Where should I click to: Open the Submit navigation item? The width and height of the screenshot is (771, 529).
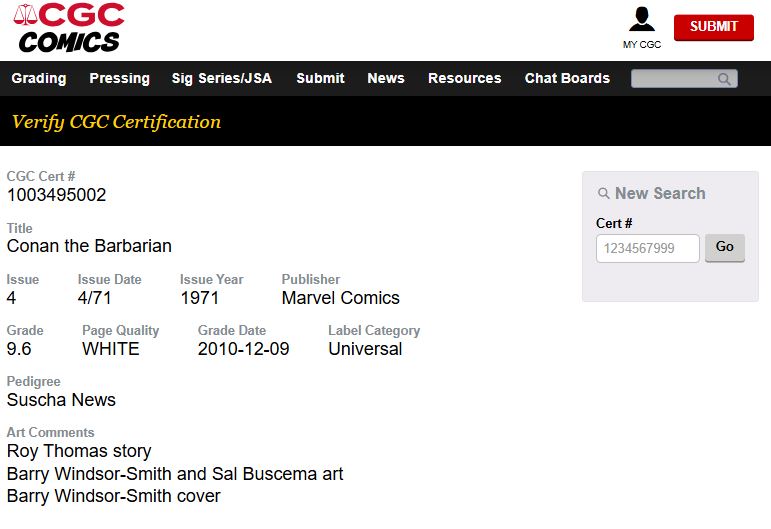[x=320, y=78]
